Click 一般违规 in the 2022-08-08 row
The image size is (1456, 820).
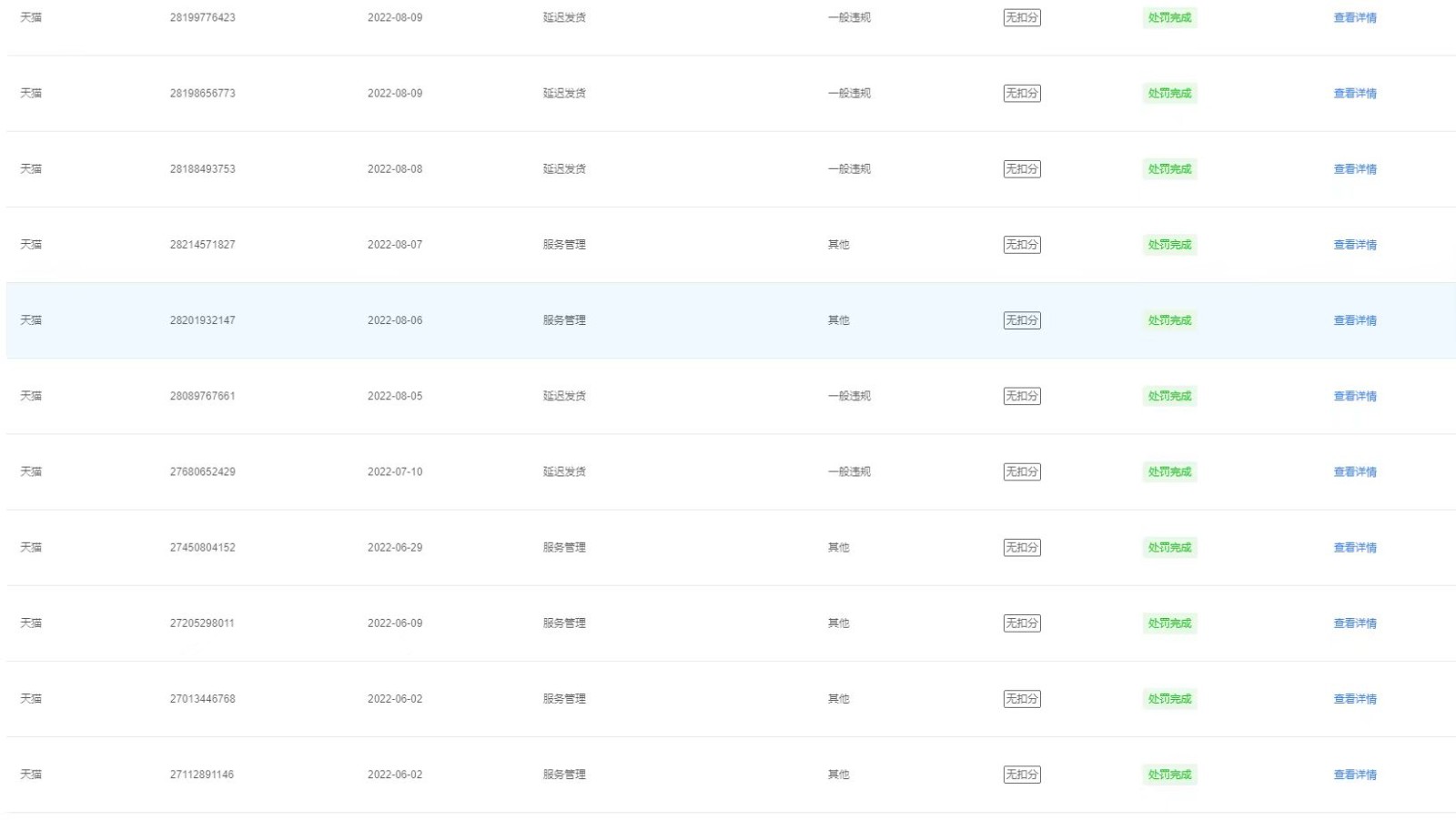coord(848,168)
